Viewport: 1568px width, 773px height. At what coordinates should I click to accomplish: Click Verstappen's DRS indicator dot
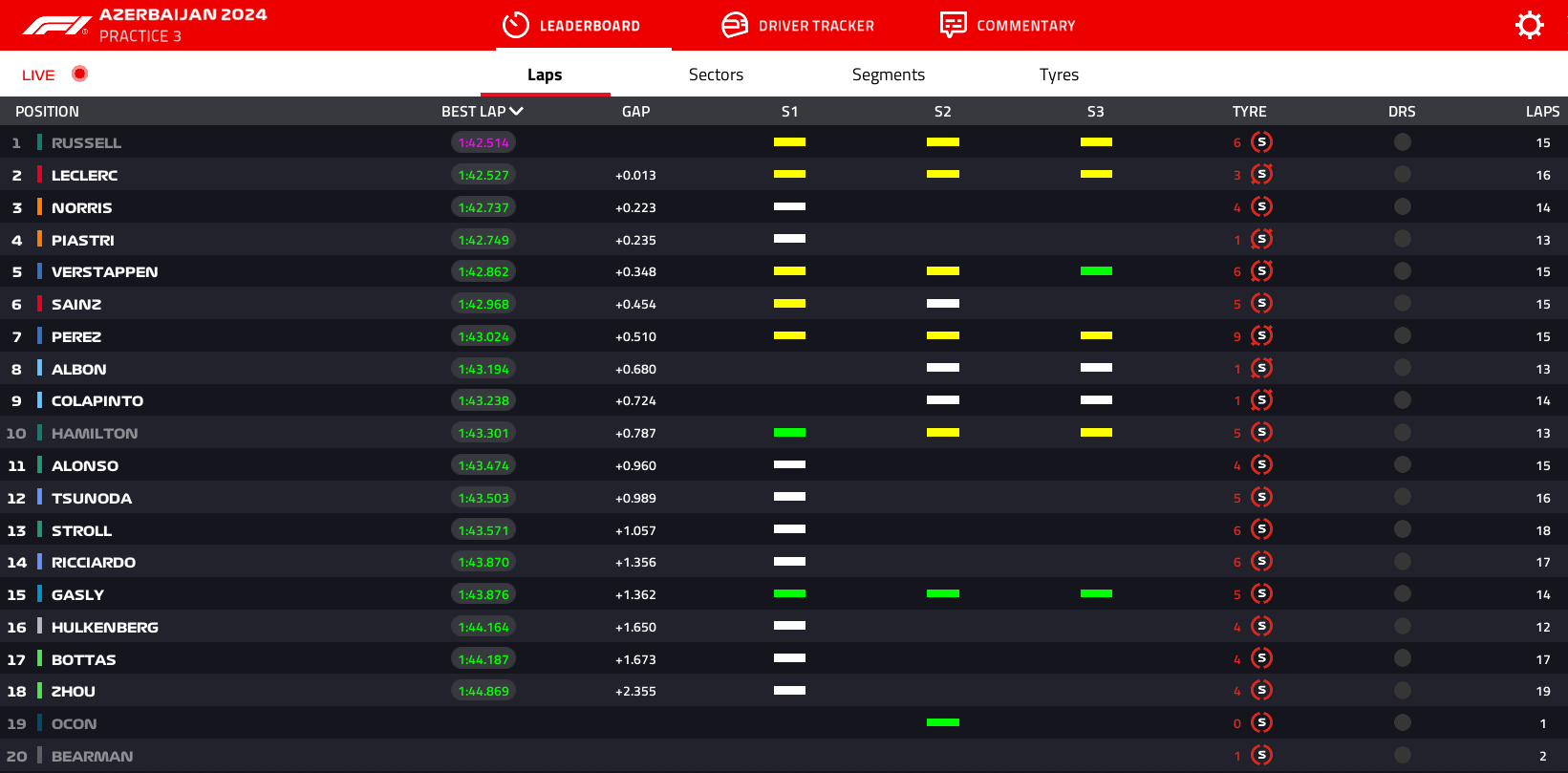click(x=1403, y=271)
